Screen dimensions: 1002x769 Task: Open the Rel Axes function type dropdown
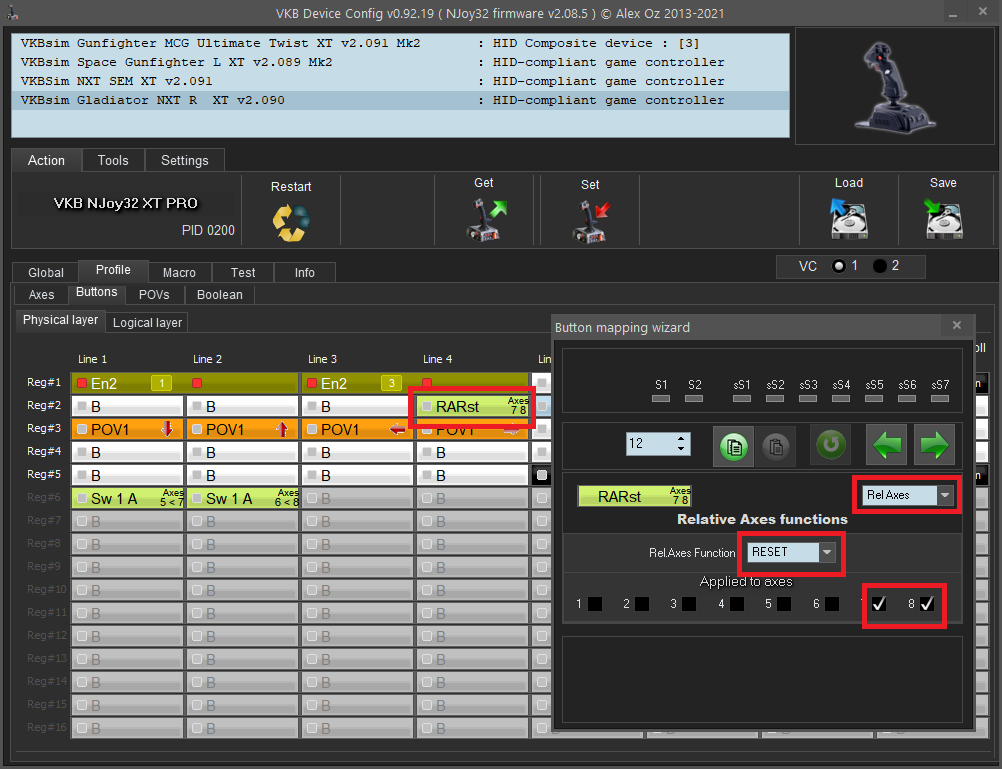coord(945,495)
